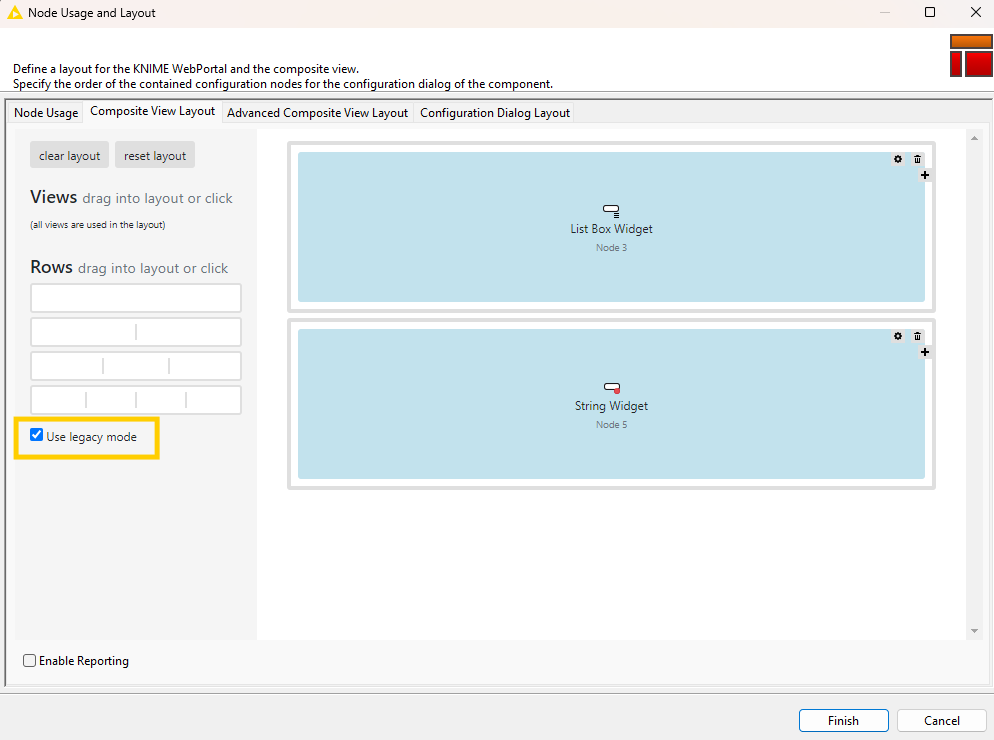Open Advanced Composite View Layout tab

[317, 113]
